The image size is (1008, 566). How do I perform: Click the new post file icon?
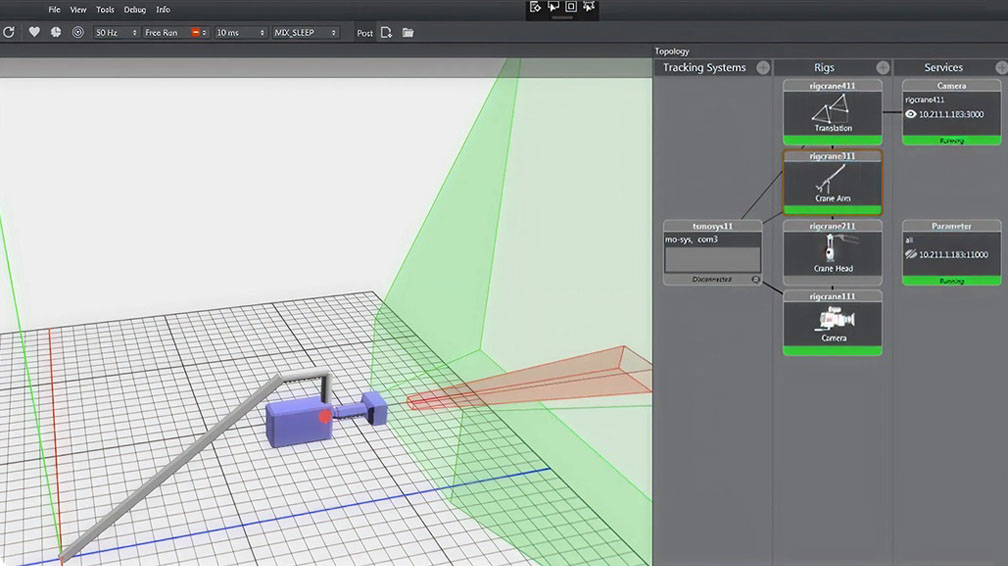coord(386,32)
